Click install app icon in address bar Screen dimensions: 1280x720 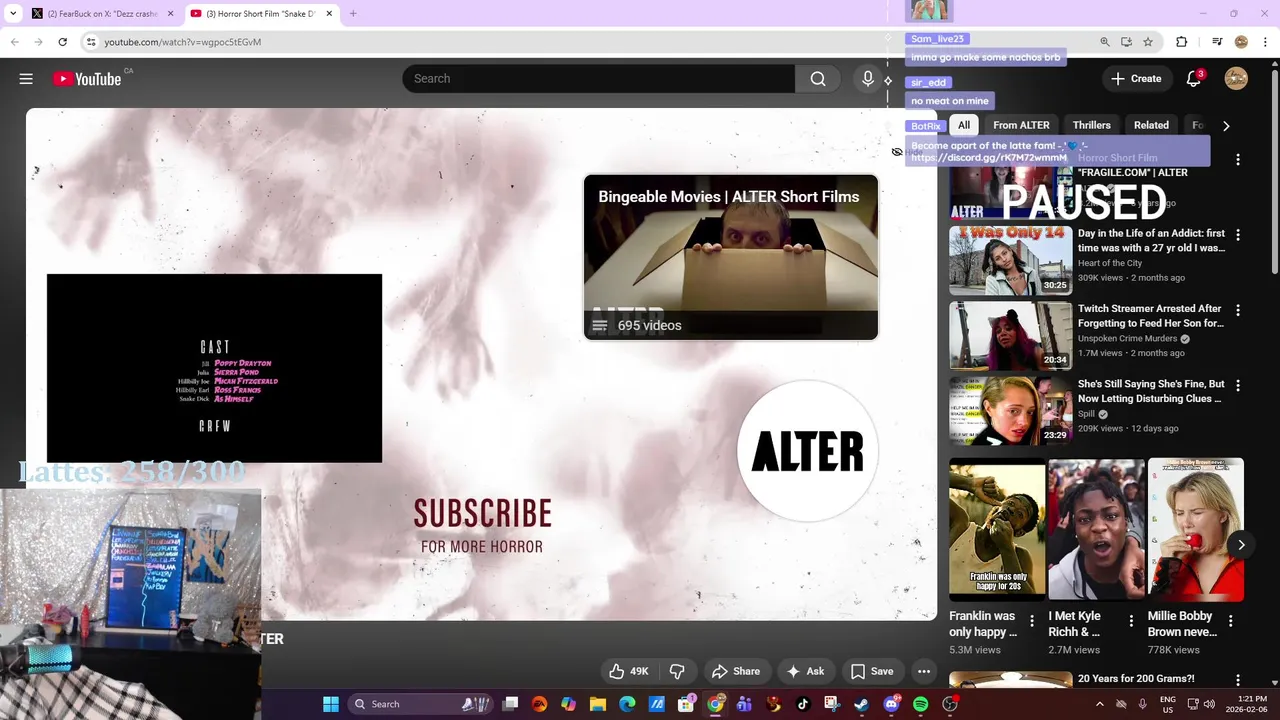coord(1127,42)
